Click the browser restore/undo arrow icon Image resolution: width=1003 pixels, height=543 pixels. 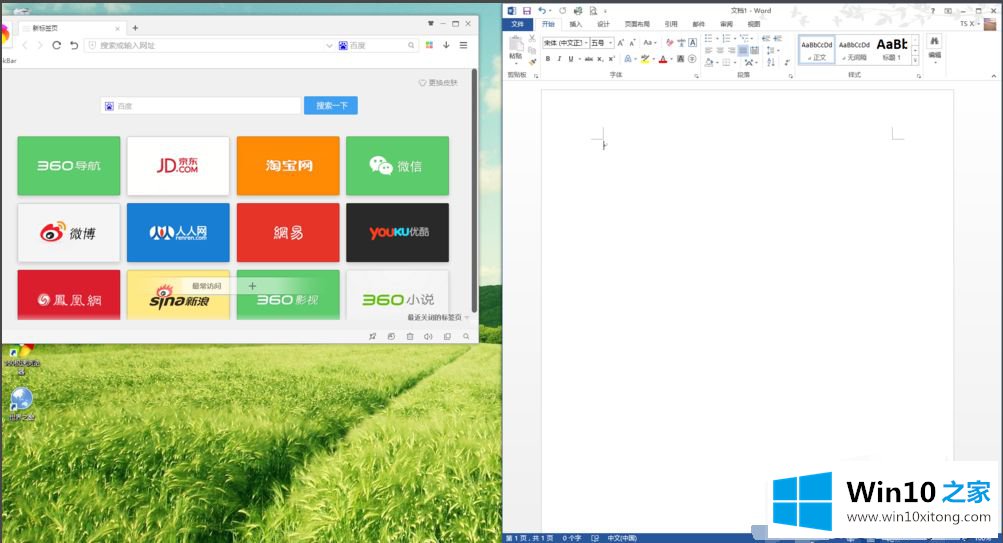click(x=74, y=45)
